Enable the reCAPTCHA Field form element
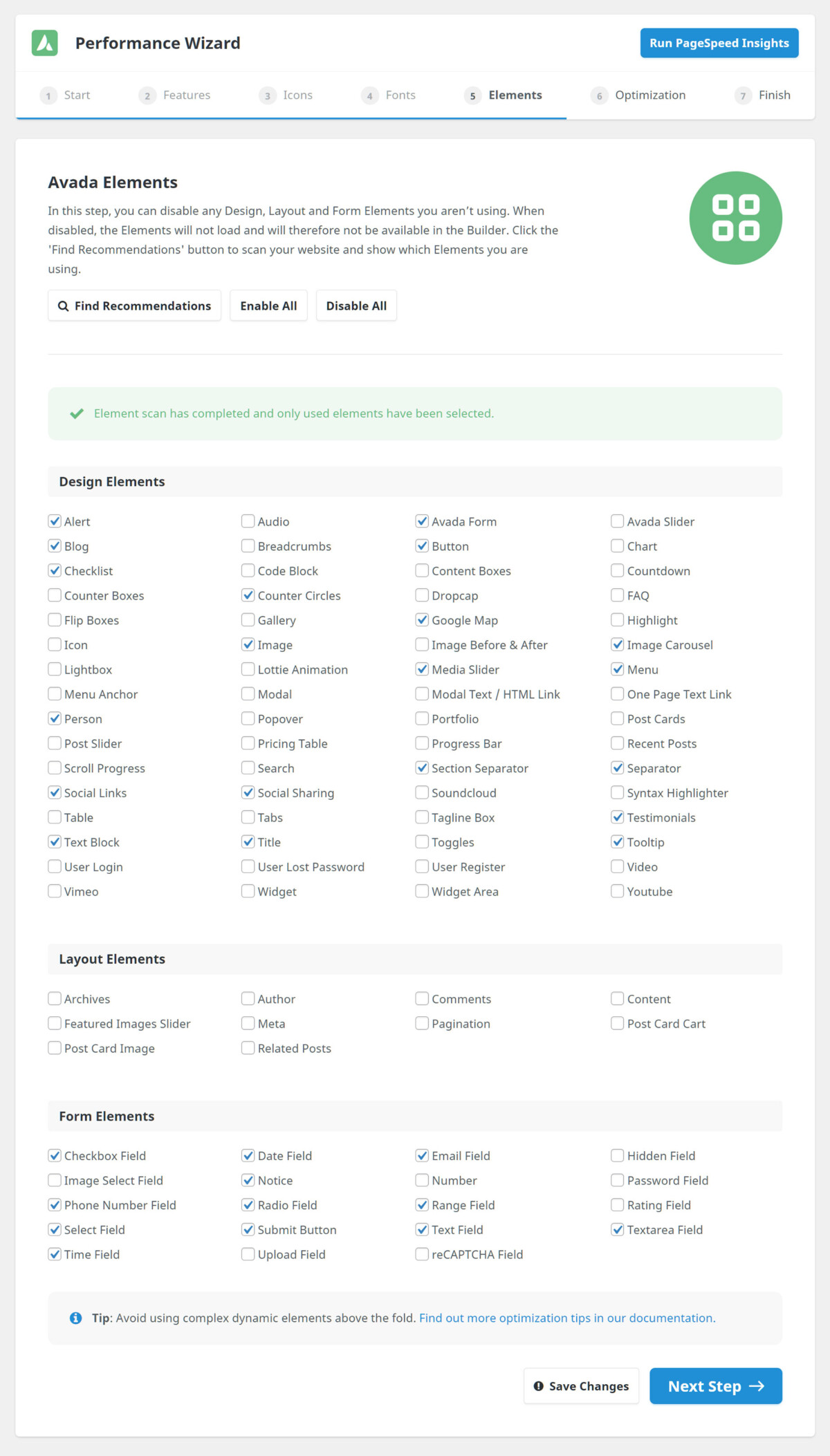 pyautogui.click(x=421, y=1254)
